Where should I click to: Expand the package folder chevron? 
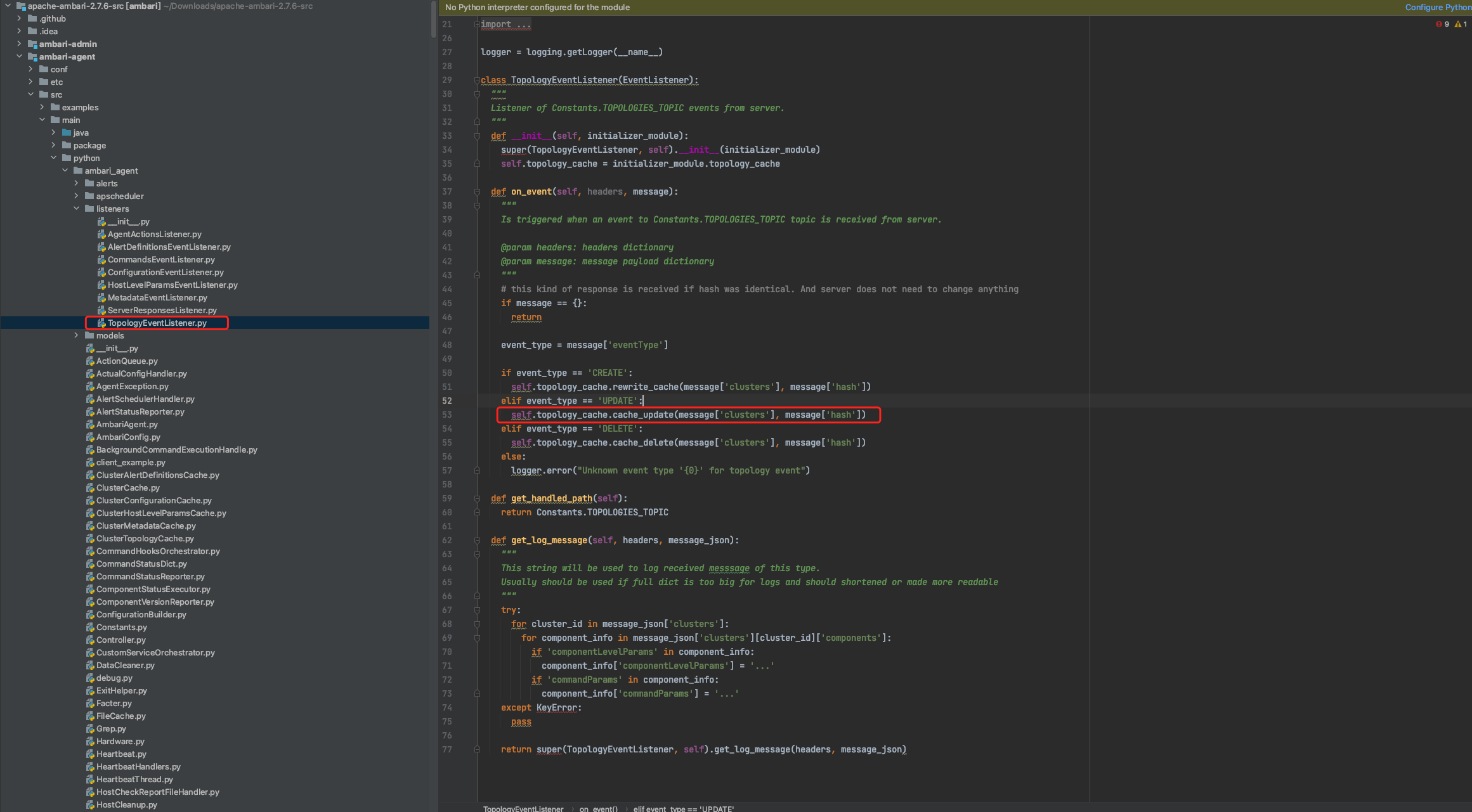[x=53, y=145]
